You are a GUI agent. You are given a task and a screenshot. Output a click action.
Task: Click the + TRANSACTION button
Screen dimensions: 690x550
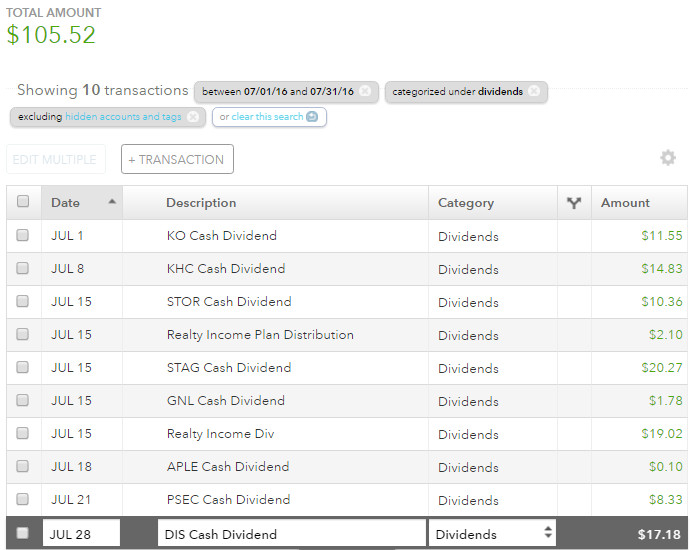(x=177, y=159)
